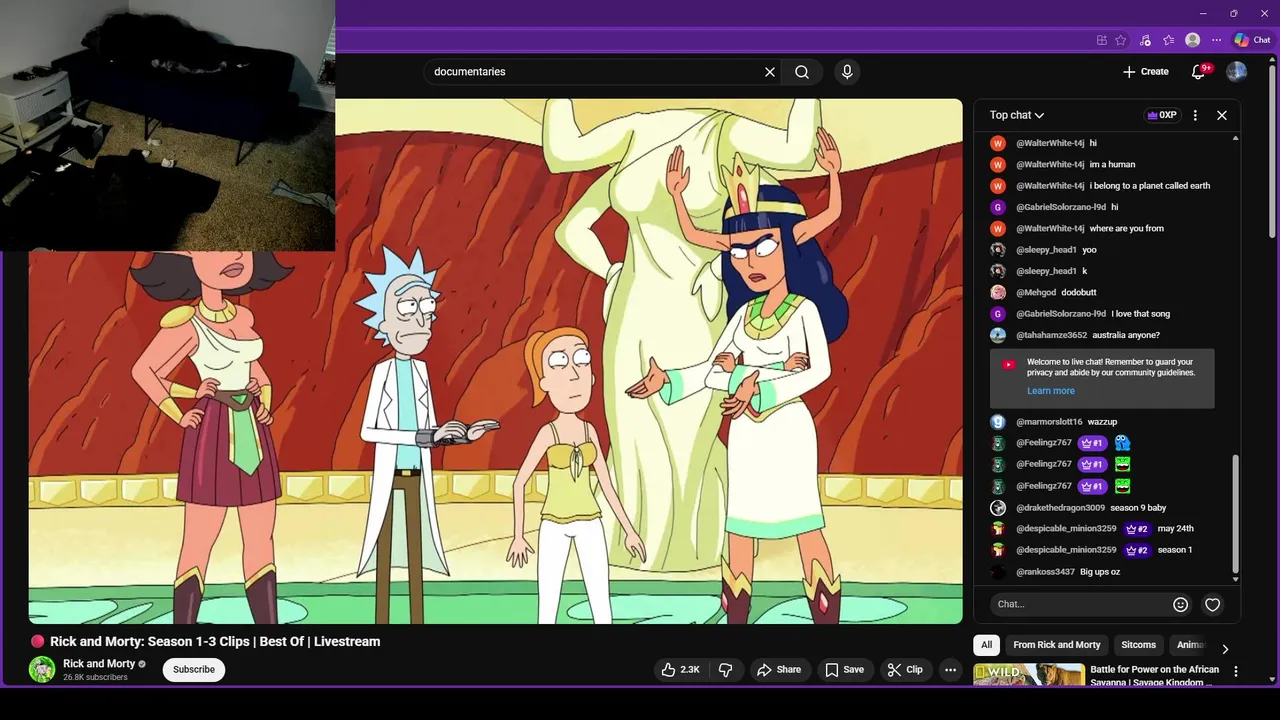Select the partially visible Anima chip

pos(1190,645)
